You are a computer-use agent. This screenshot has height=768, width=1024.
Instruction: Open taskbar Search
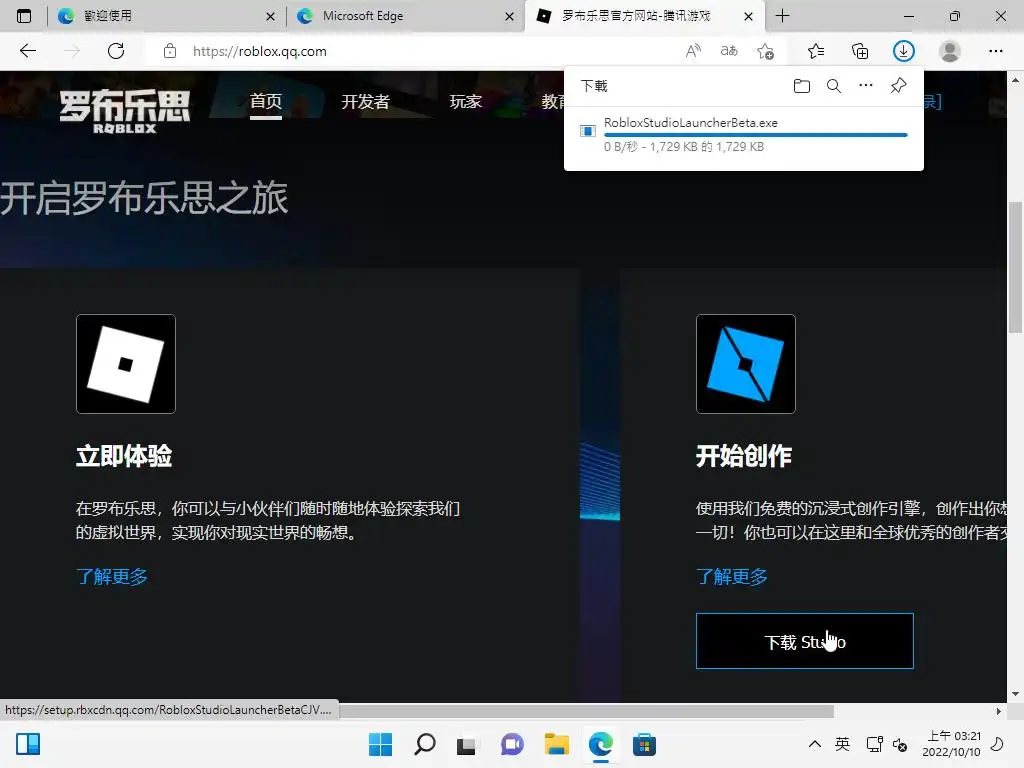click(424, 744)
